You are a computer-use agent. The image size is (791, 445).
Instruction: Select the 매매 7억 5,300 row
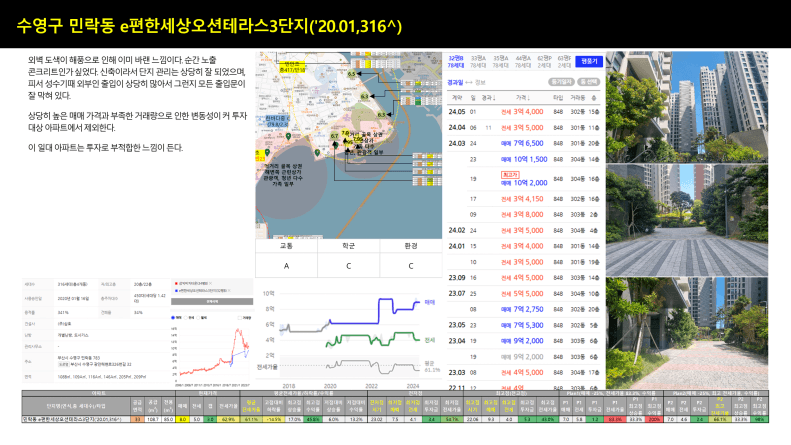coord(524,325)
